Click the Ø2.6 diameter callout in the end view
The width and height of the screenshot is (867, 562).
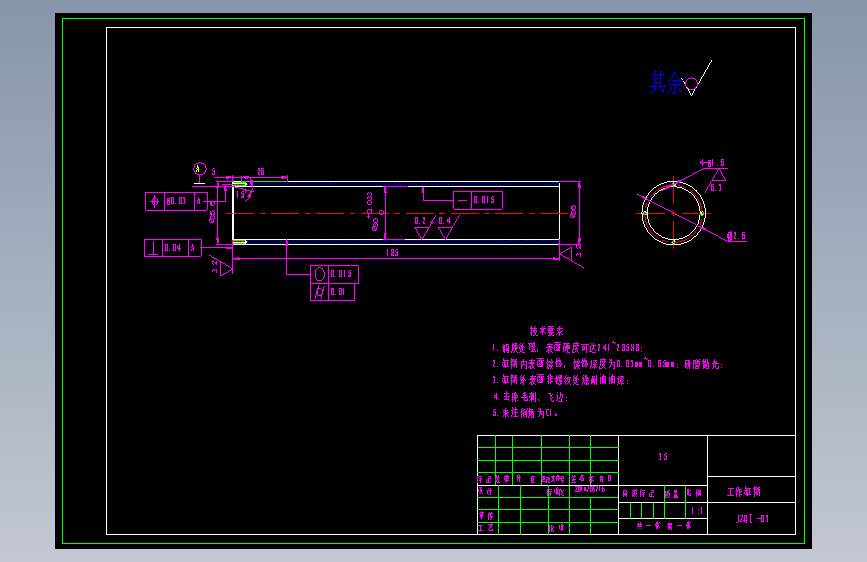click(737, 236)
